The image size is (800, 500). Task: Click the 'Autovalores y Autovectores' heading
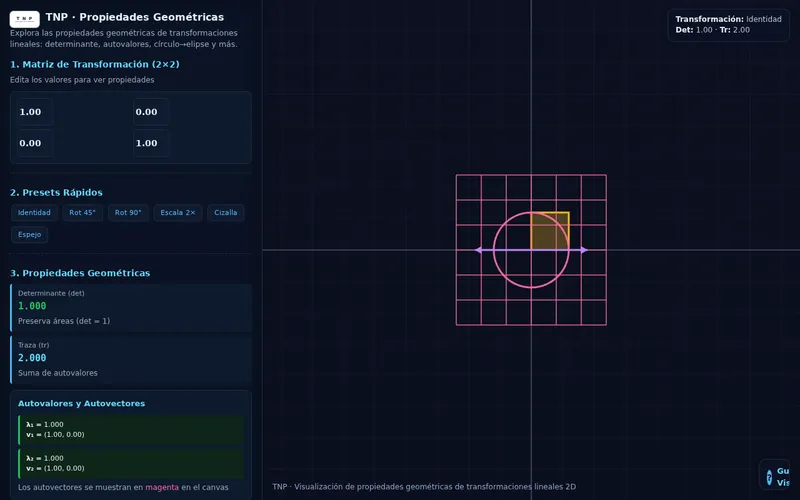(82, 404)
